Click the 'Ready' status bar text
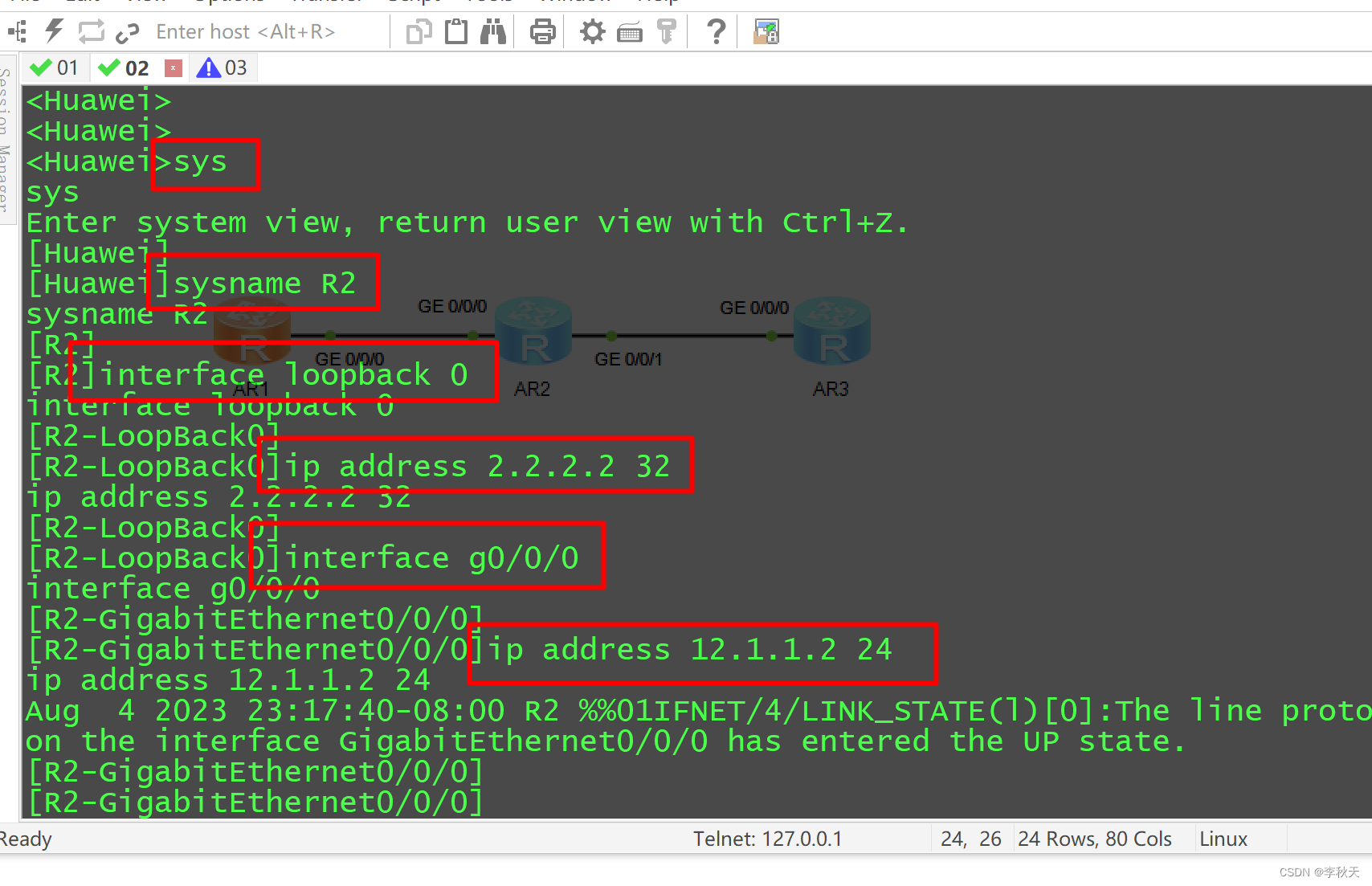 click(26, 839)
